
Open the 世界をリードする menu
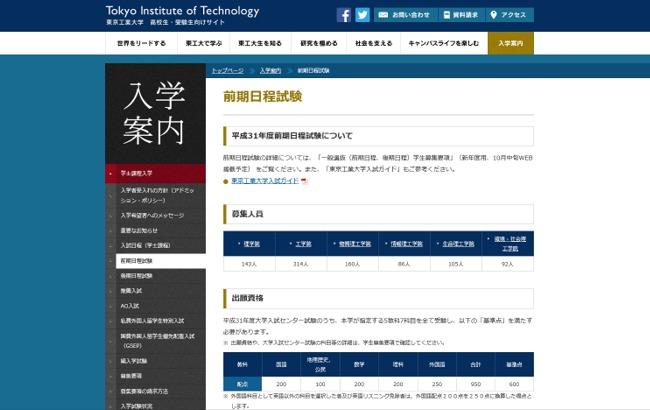click(x=141, y=43)
